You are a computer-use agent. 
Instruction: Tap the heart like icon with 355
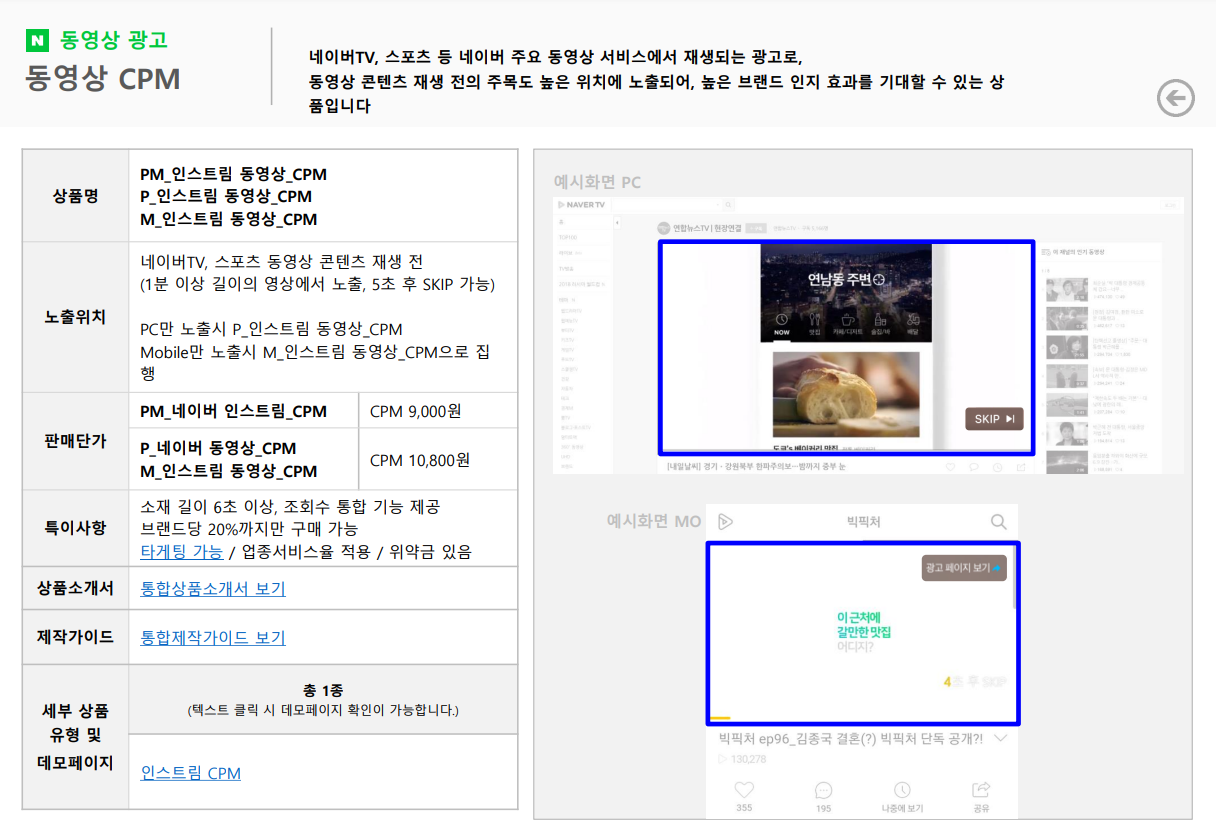point(744,790)
